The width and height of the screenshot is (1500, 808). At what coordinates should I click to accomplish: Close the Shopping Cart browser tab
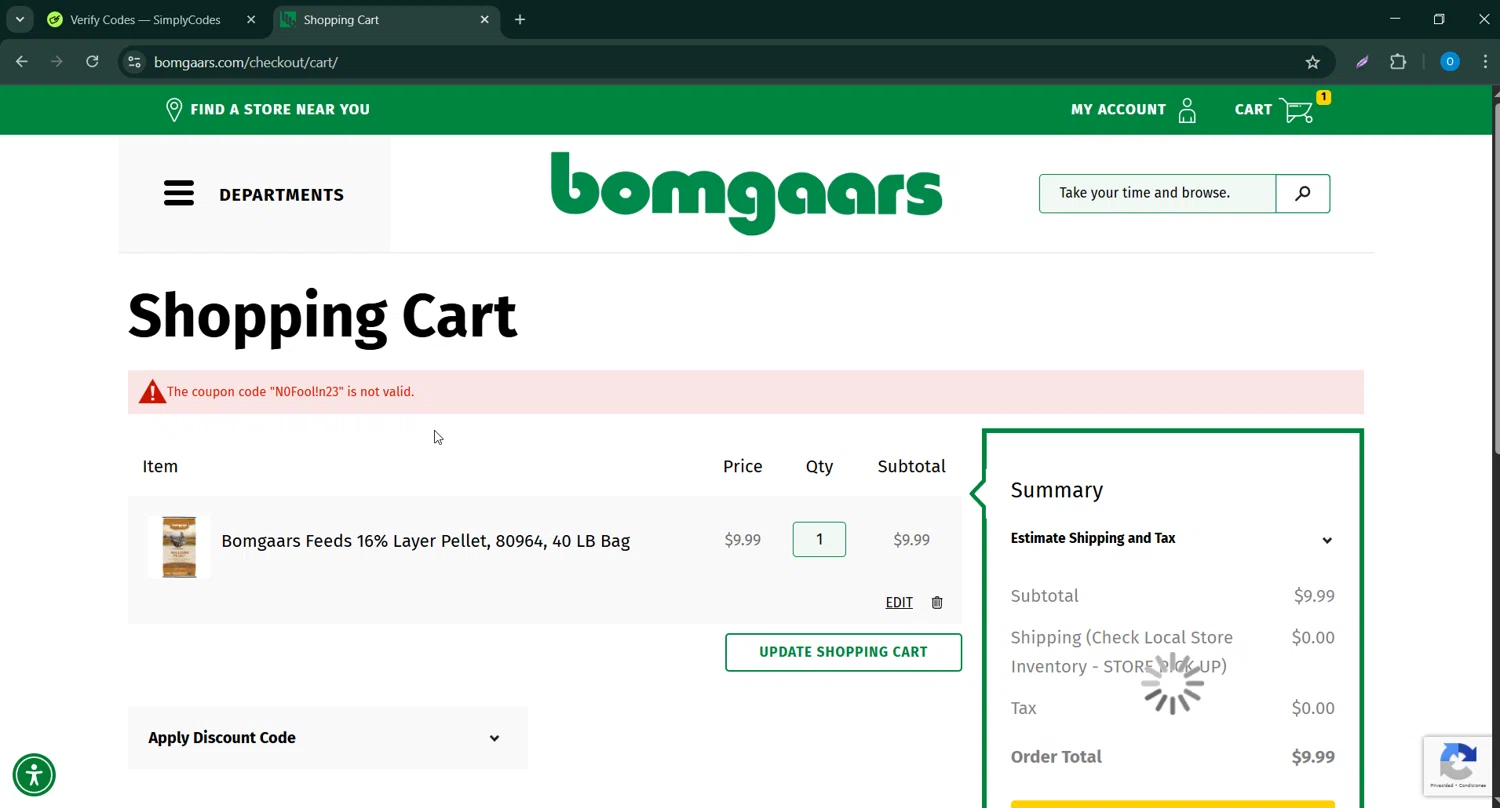coord(485,19)
